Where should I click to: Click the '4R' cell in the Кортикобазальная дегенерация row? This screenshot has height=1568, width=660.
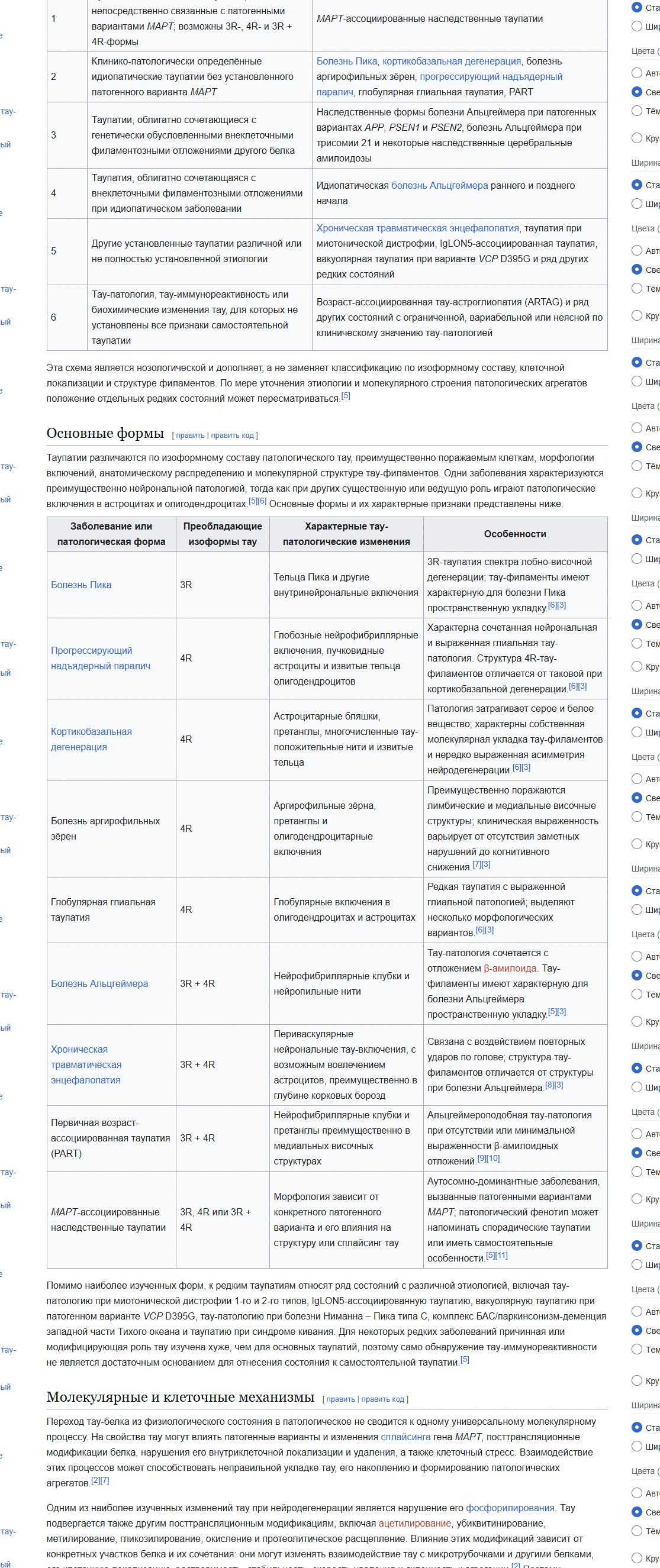[223, 740]
